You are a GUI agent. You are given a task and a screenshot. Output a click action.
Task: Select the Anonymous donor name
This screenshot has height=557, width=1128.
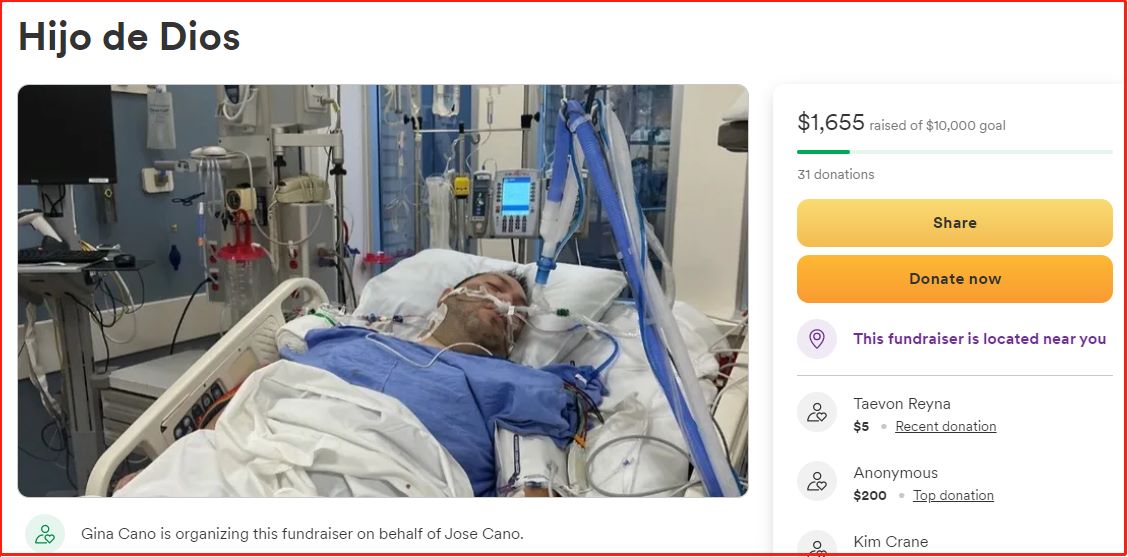point(896,473)
